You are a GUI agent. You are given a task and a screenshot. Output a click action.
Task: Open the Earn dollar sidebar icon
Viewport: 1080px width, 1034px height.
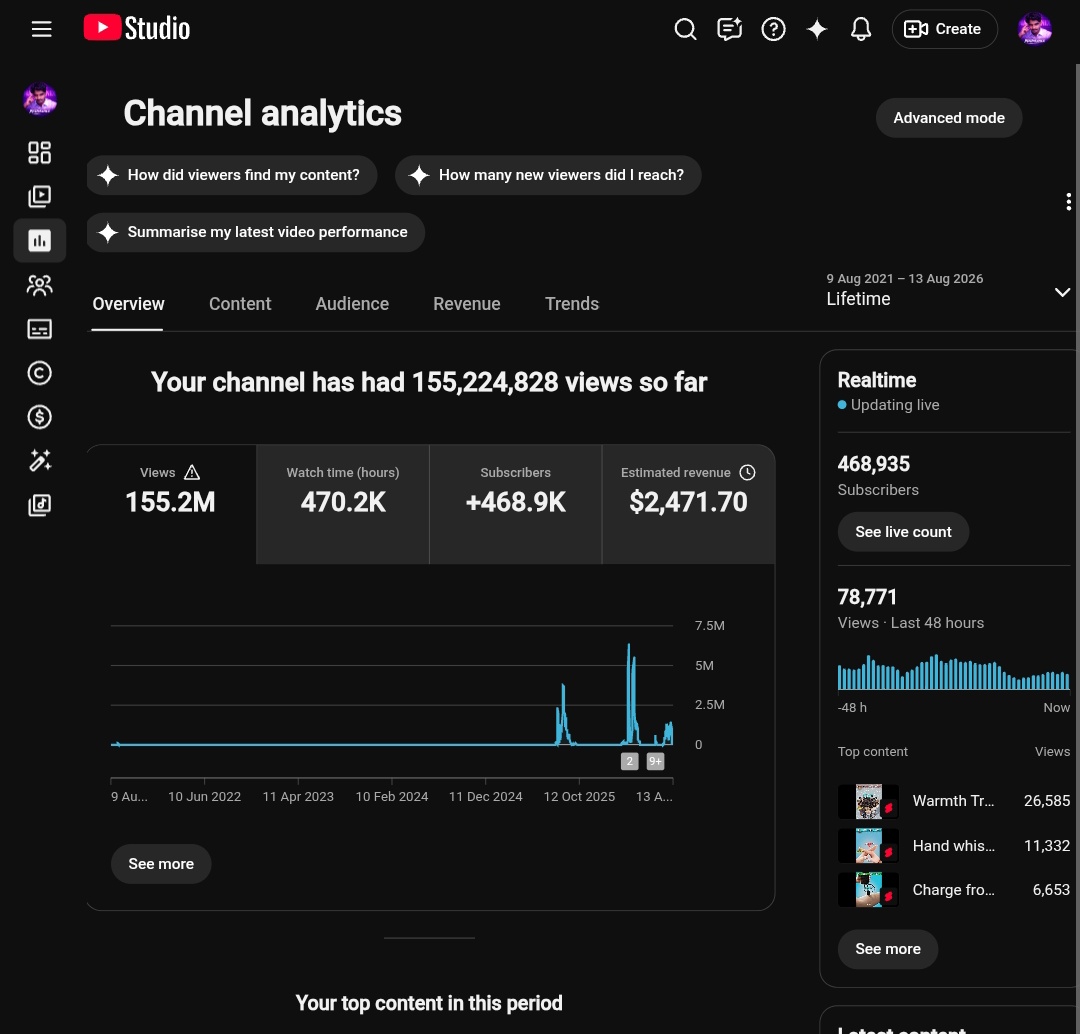39,417
